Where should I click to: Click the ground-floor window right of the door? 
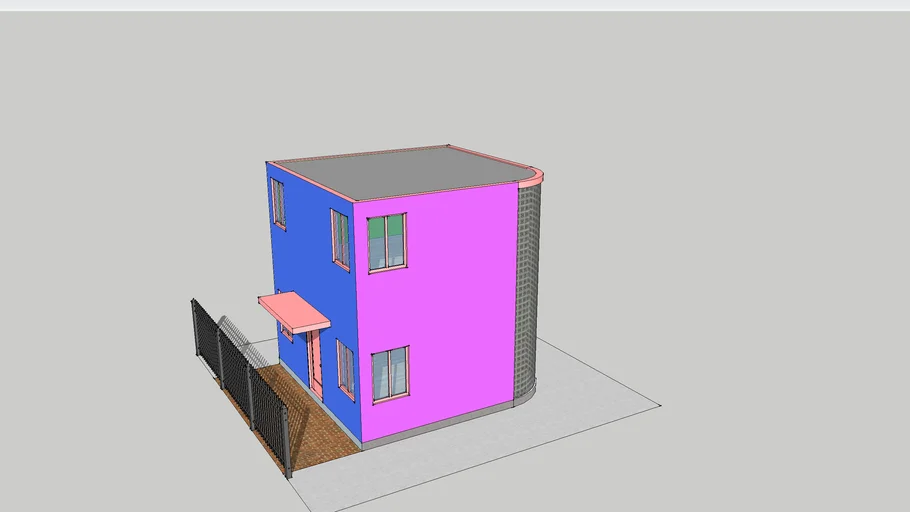pos(345,369)
